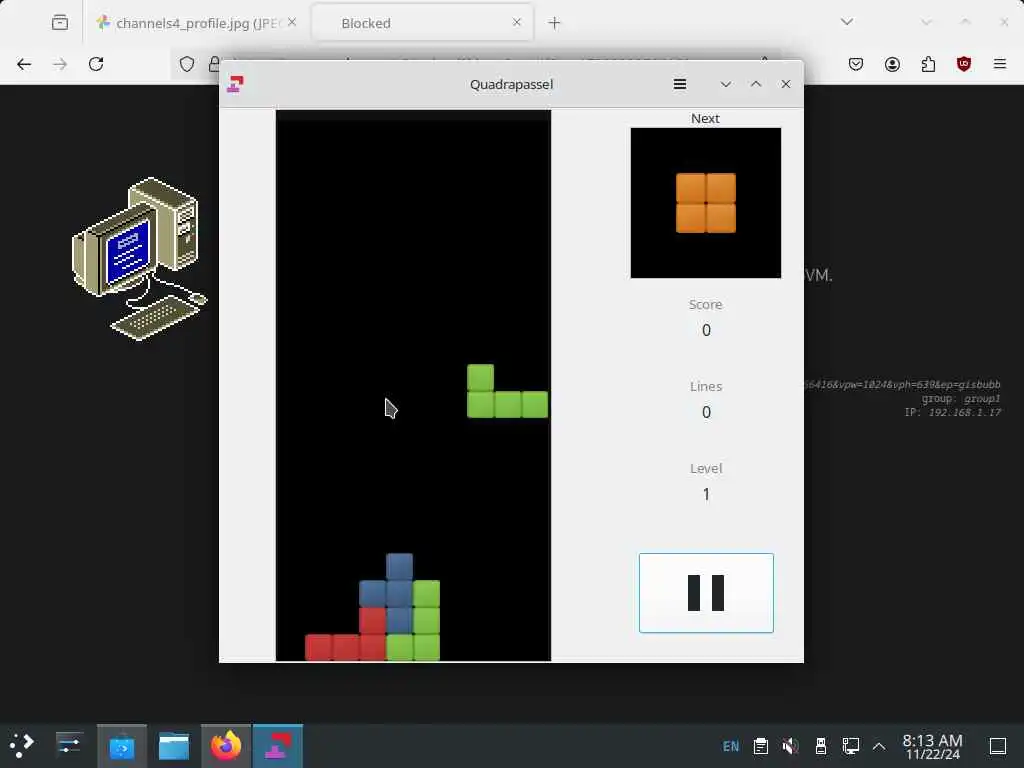1024x768 pixels.
Task: Minimize the Quadrapassel window
Action: coord(726,84)
